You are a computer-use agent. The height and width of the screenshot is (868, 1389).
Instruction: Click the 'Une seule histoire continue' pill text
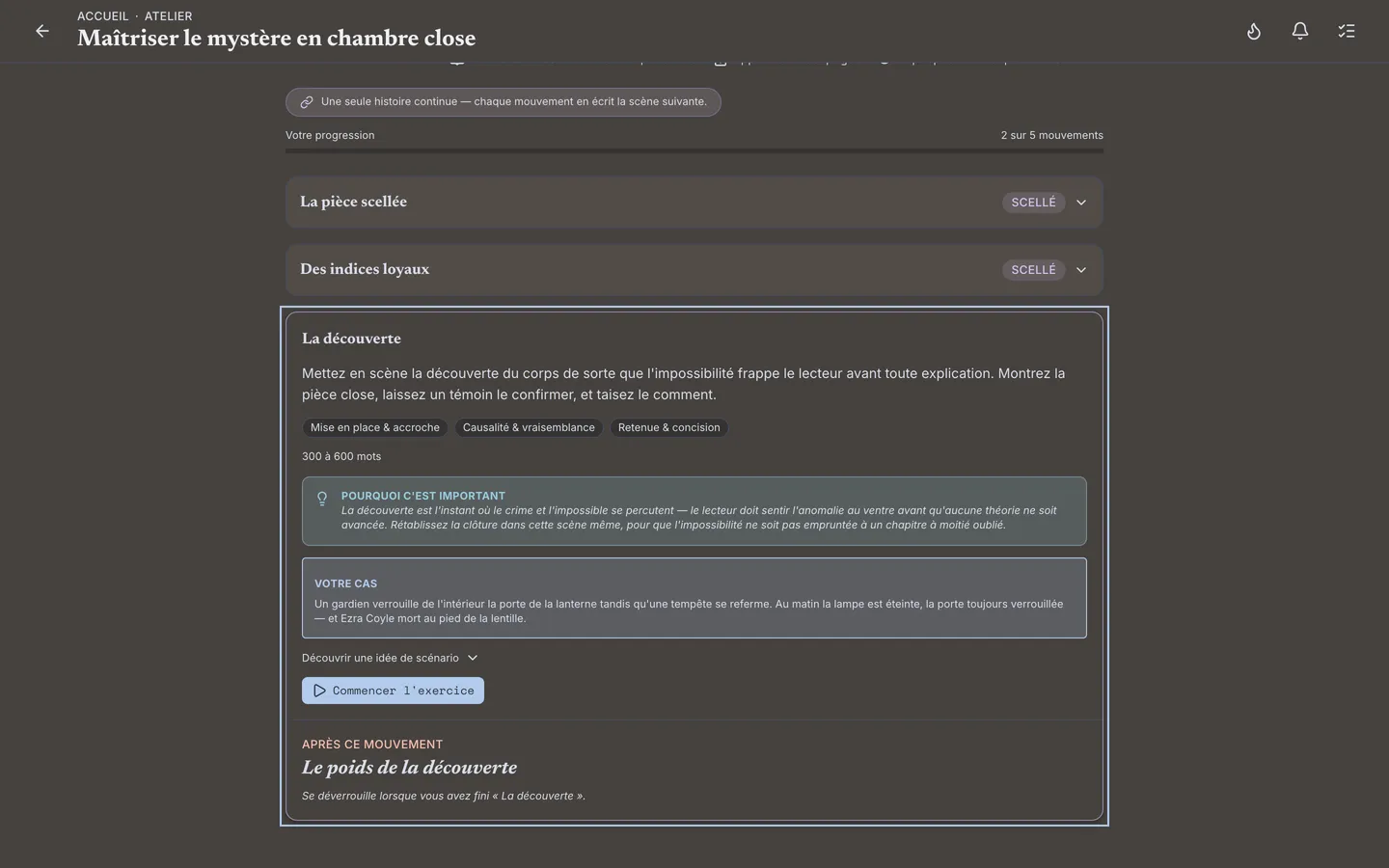[x=514, y=101]
